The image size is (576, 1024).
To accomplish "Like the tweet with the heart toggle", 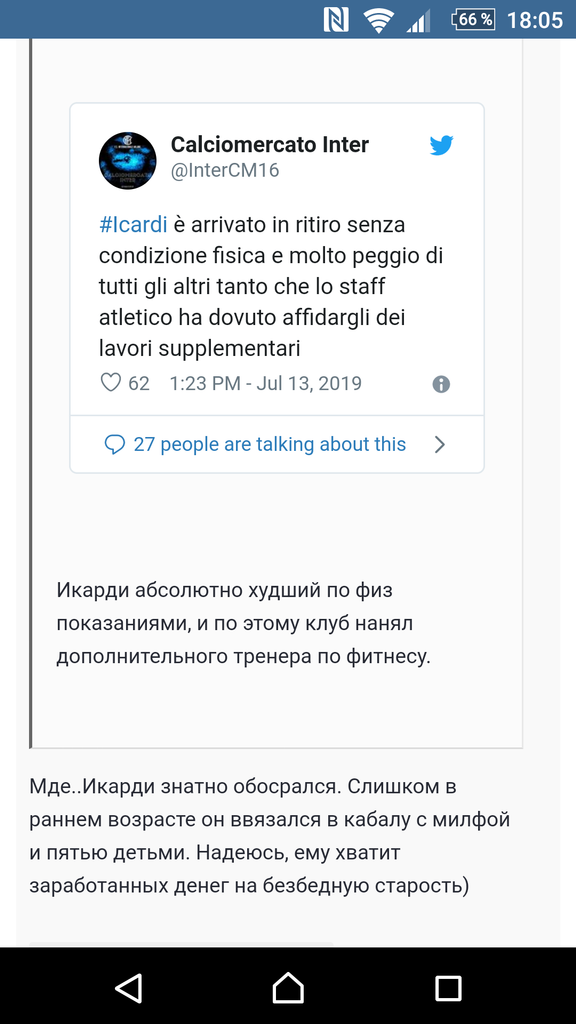I will click(x=110, y=383).
